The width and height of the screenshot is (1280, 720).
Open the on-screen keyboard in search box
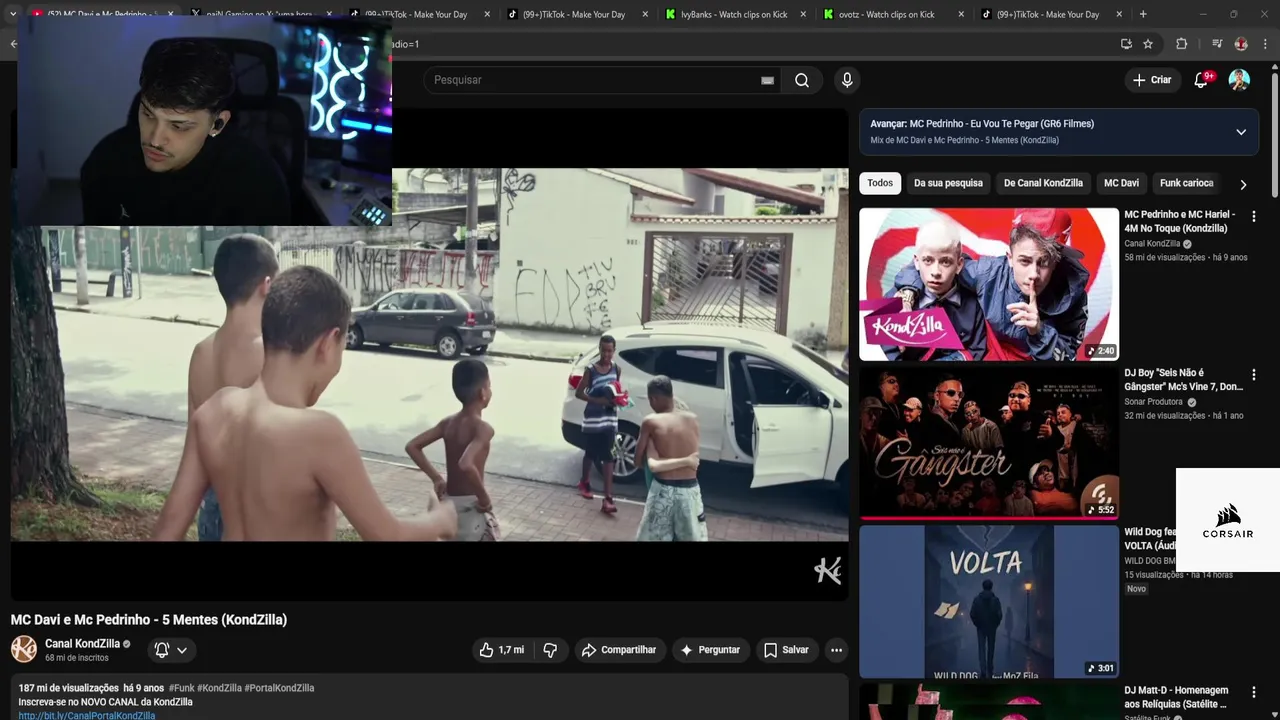(767, 80)
